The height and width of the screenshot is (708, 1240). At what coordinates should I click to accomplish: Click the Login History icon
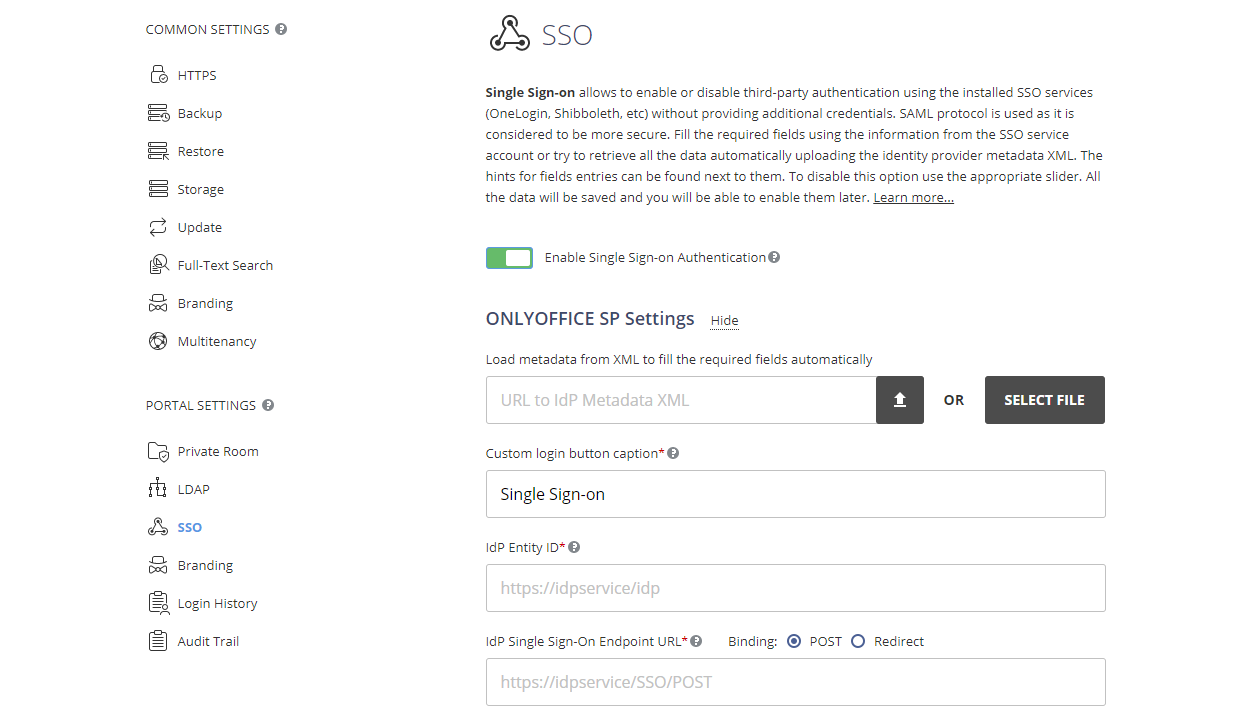[158, 603]
